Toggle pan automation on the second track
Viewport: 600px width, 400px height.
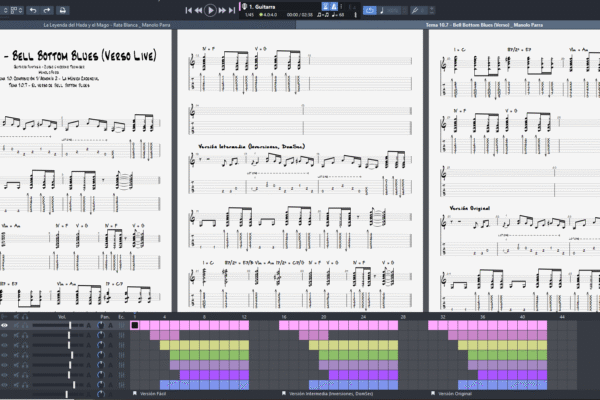coord(110,335)
